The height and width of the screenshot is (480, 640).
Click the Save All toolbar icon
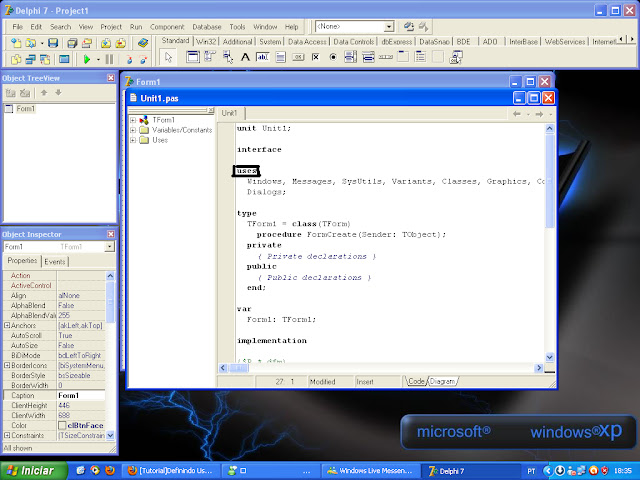point(72,43)
